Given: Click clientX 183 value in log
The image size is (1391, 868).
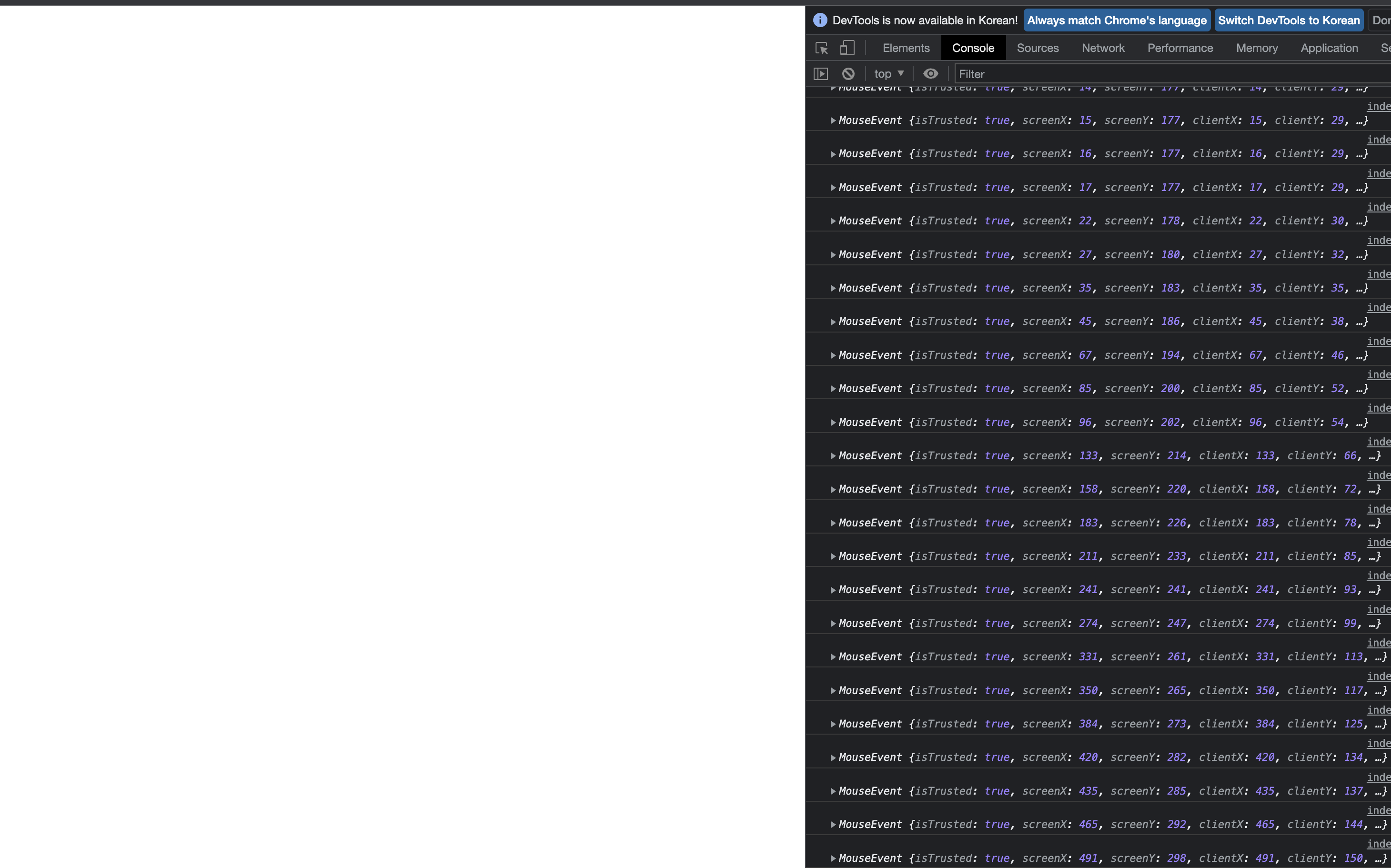Looking at the screenshot, I should 1265,523.
